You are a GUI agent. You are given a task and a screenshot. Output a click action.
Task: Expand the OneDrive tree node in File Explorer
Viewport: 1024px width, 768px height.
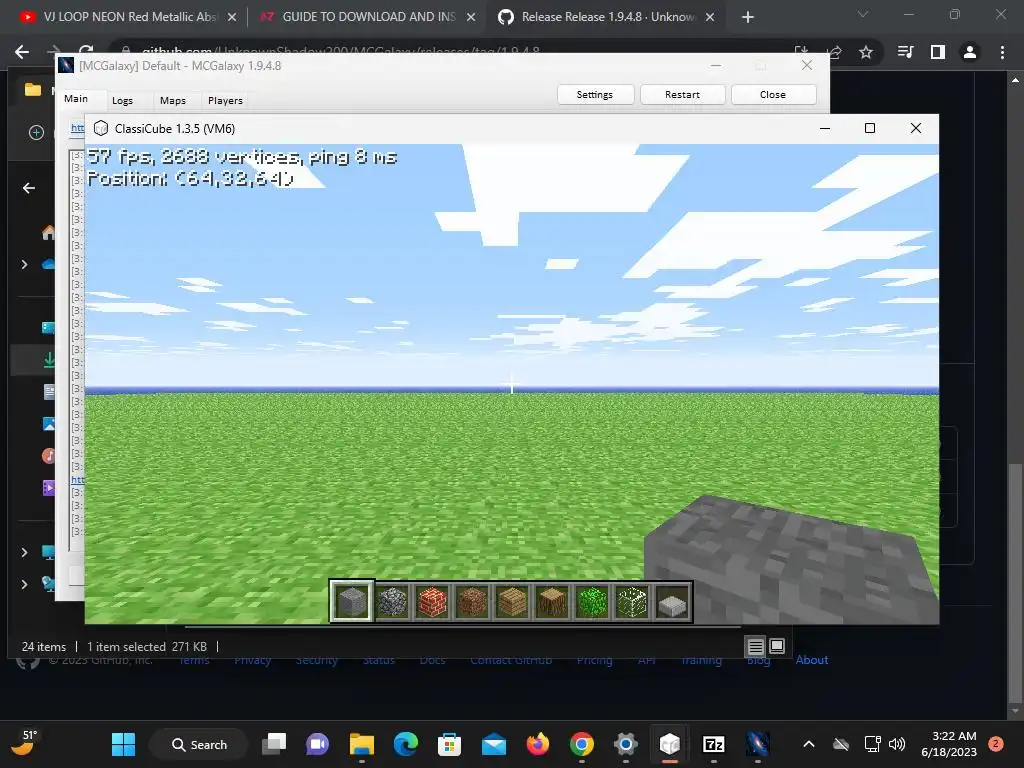pos(24,264)
